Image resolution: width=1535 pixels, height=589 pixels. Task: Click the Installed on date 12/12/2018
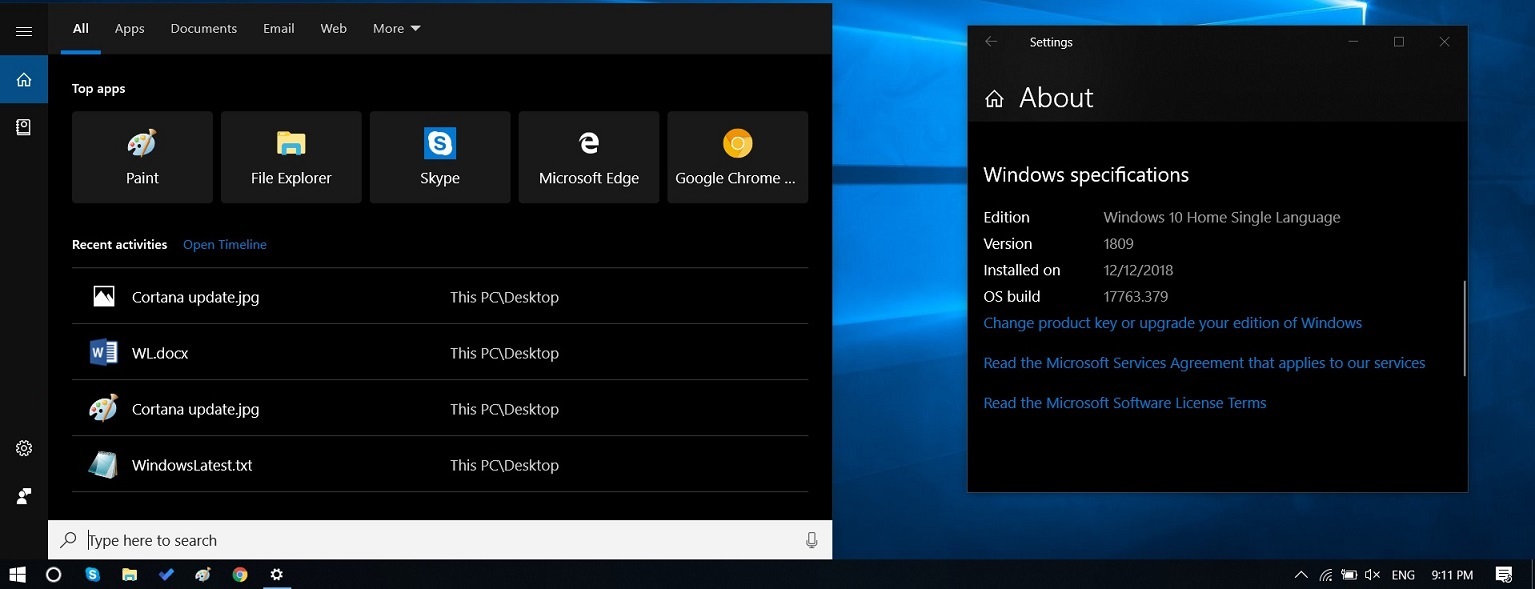1138,270
